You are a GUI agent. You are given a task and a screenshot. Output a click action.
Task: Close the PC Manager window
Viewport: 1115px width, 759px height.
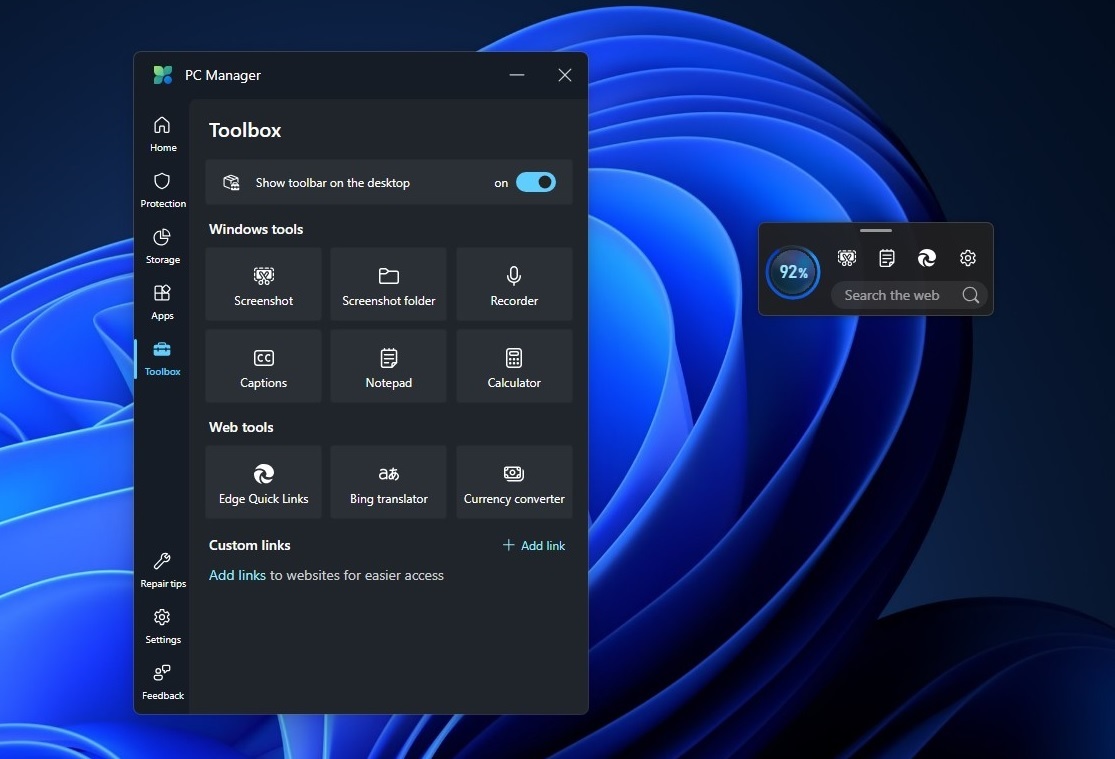point(565,75)
